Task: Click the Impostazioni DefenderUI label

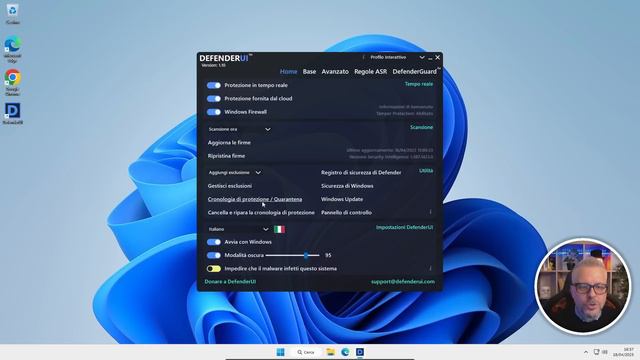Action: point(404,227)
